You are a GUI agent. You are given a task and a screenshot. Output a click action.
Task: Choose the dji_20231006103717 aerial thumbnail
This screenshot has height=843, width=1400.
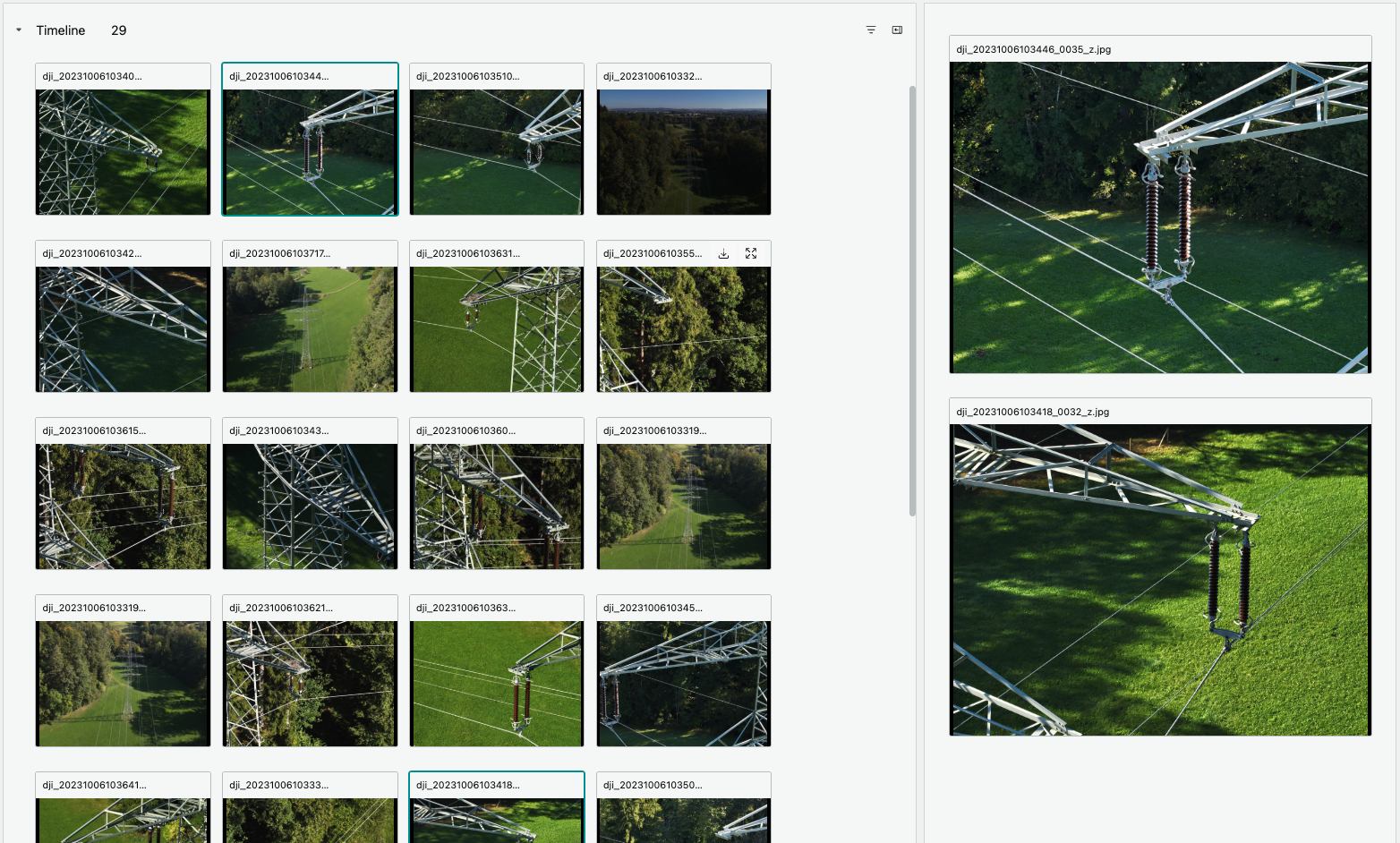pyautogui.click(x=310, y=328)
